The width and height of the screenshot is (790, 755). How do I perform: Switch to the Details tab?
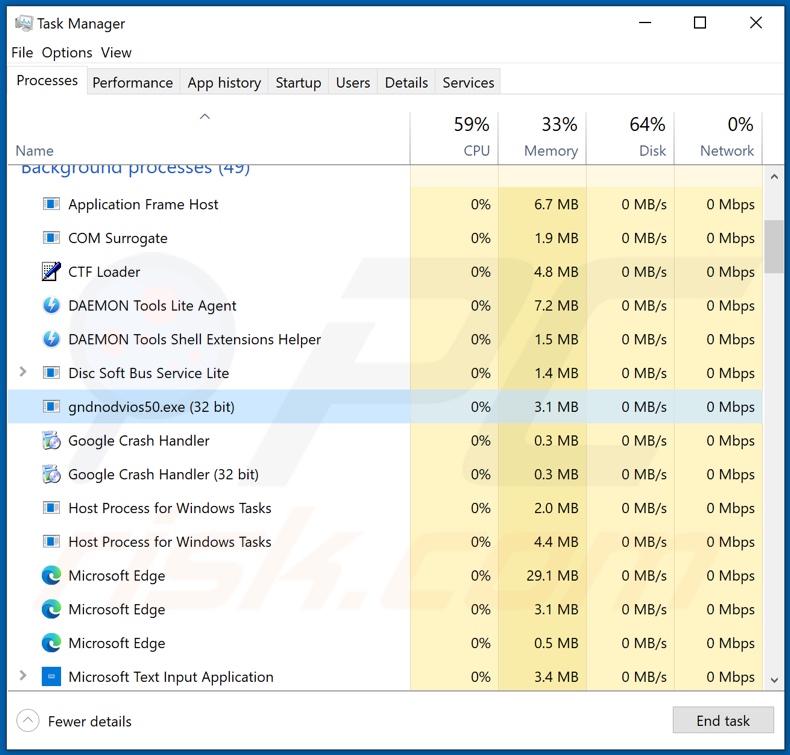point(406,83)
